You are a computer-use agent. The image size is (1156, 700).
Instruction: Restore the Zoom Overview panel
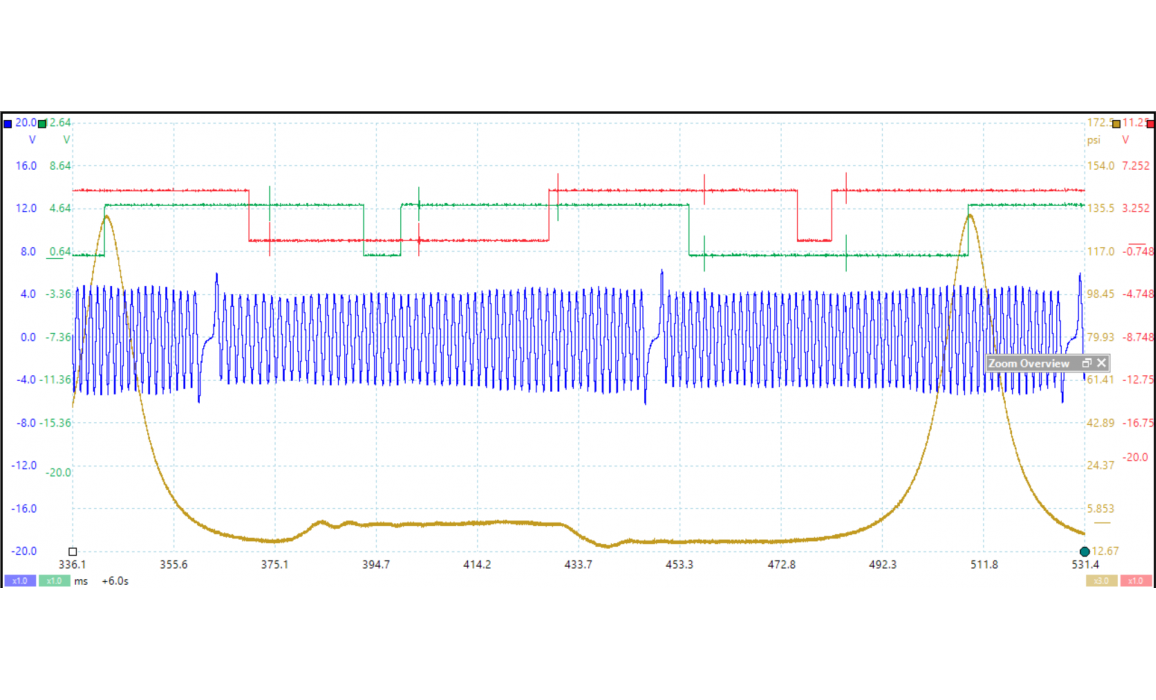coord(1087,364)
